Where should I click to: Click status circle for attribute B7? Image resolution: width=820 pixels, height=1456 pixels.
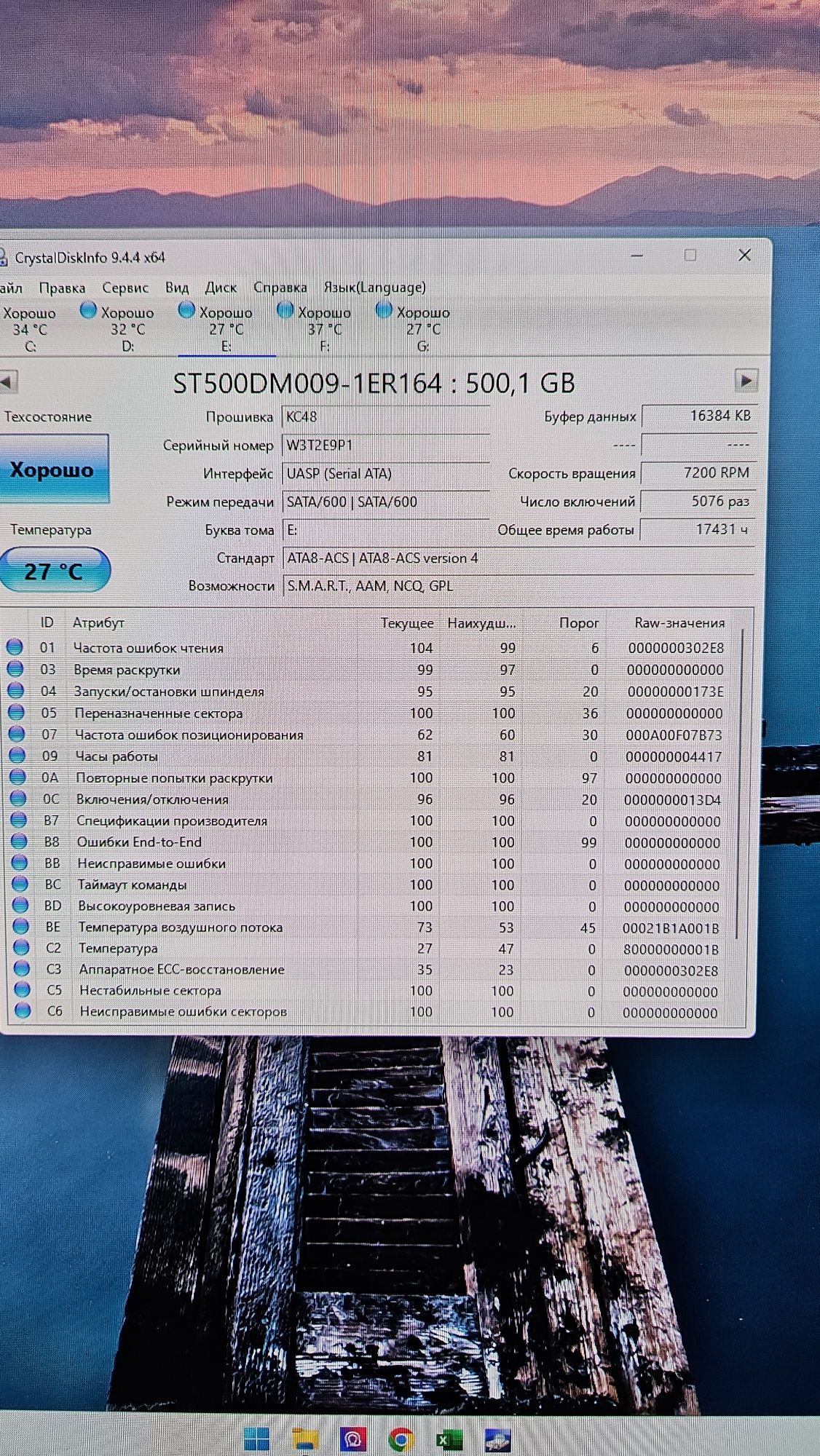pyautogui.click(x=20, y=820)
